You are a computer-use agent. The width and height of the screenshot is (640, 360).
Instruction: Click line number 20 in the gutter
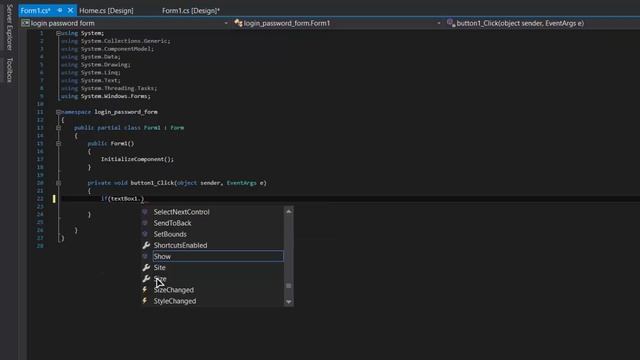coord(40,183)
